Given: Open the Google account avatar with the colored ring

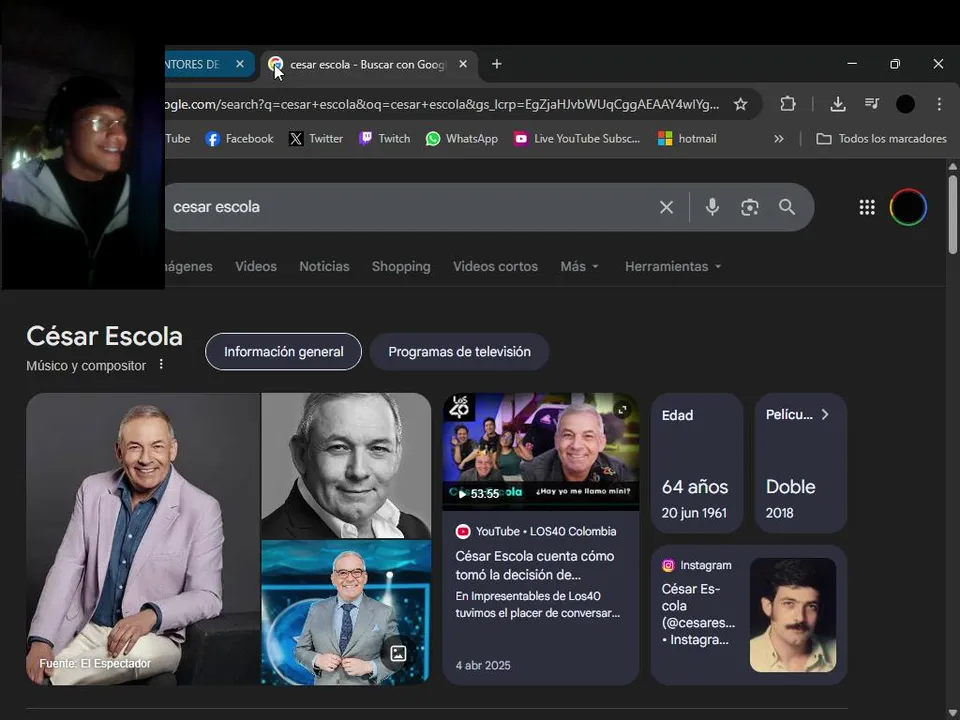Looking at the screenshot, I should tap(908, 208).
